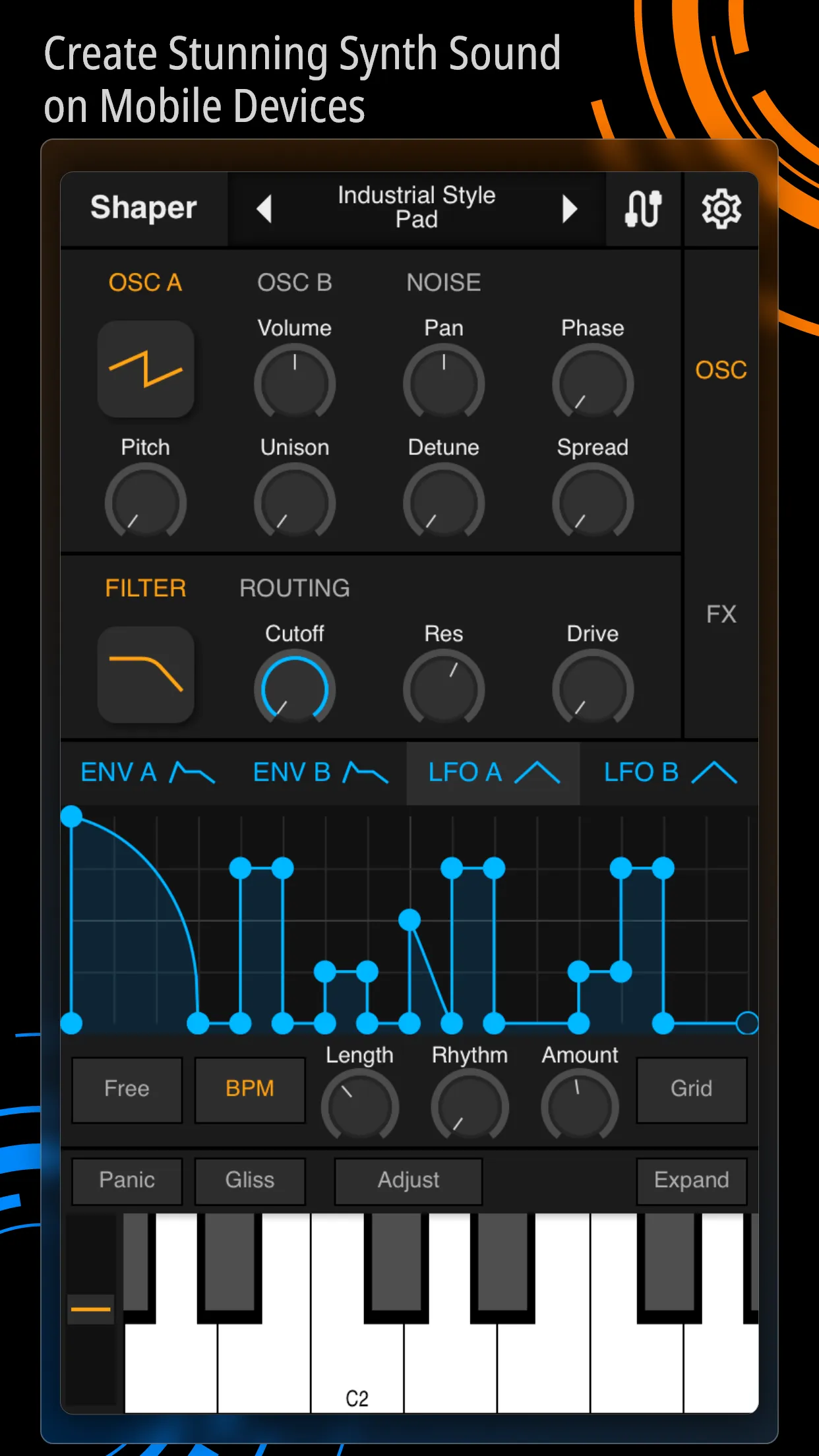The width and height of the screenshot is (819, 1456).
Task: Click the orange pitch bend strip marker
Action: pyautogui.click(x=90, y=1309)
